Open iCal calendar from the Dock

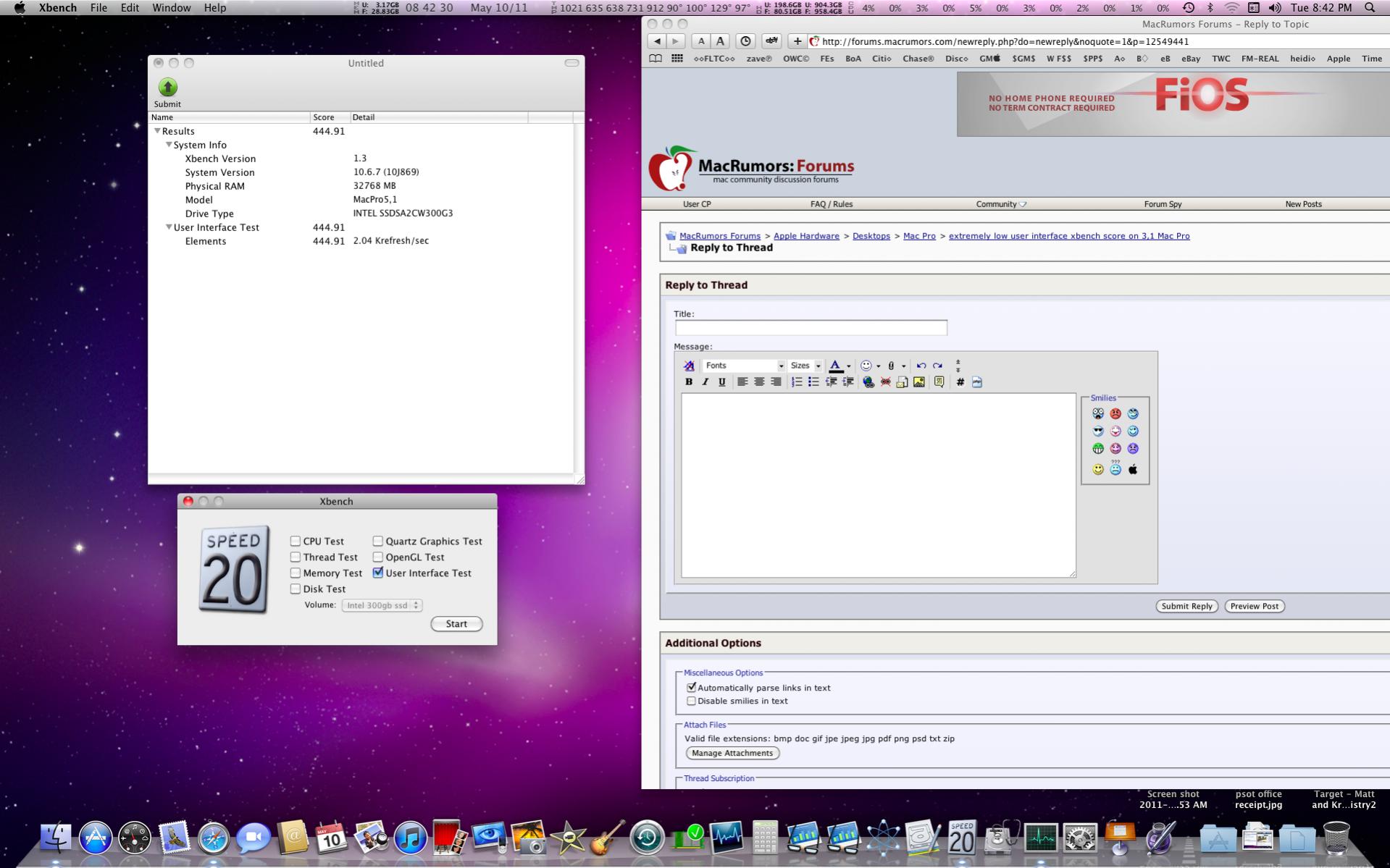(331, 839)
